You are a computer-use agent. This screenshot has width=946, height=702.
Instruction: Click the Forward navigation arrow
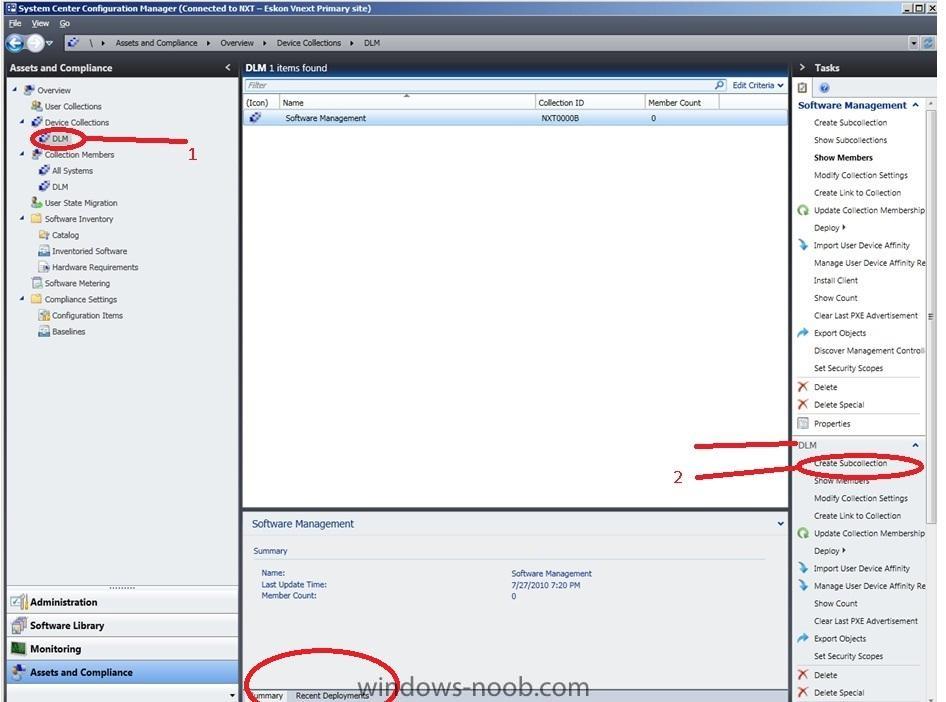pos(35,43)
